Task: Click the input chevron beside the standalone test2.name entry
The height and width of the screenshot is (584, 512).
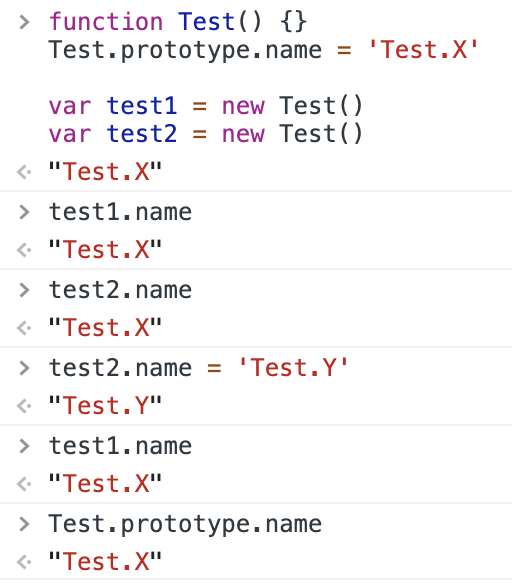Action: pyautogui.click(x=24, y=290)
